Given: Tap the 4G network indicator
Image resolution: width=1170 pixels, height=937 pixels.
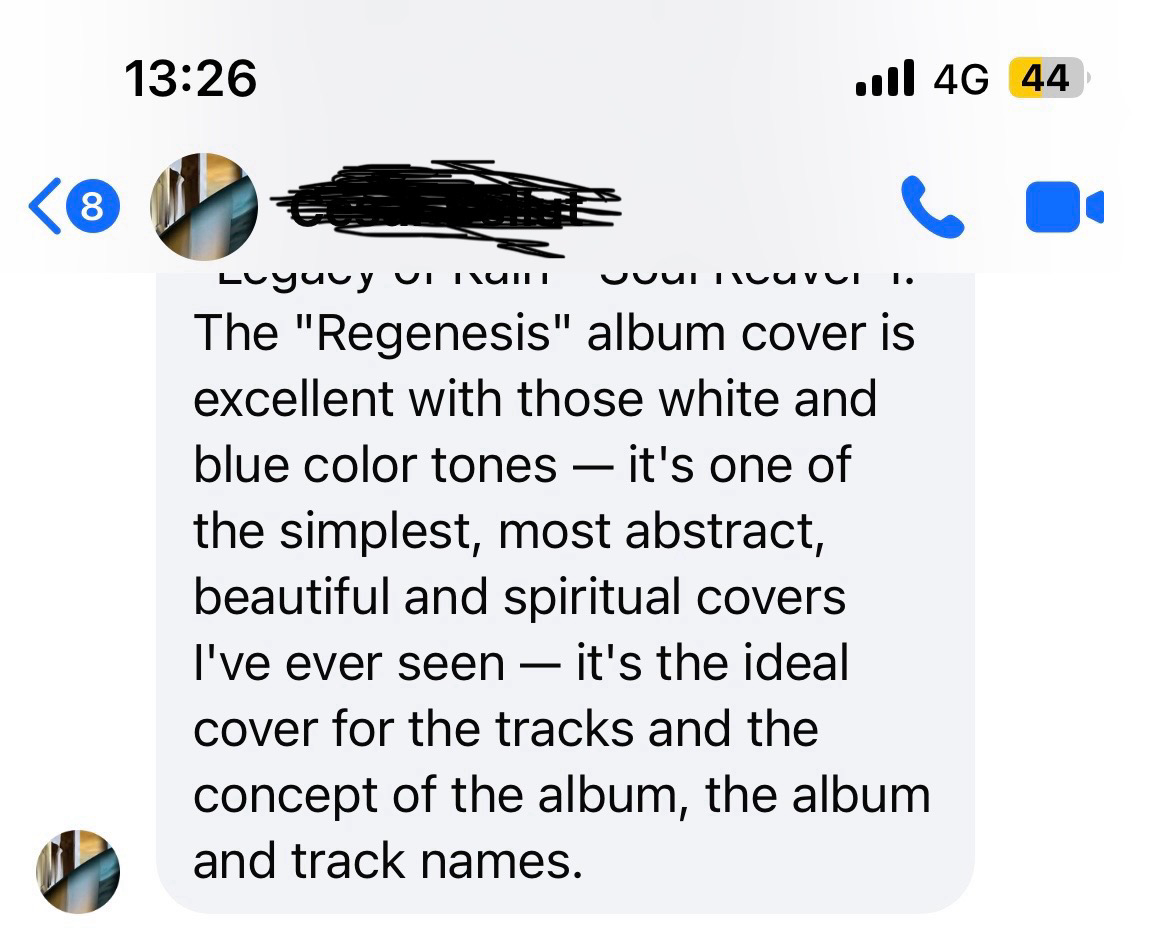Looking at the screenshot, I should pos(961,78).
